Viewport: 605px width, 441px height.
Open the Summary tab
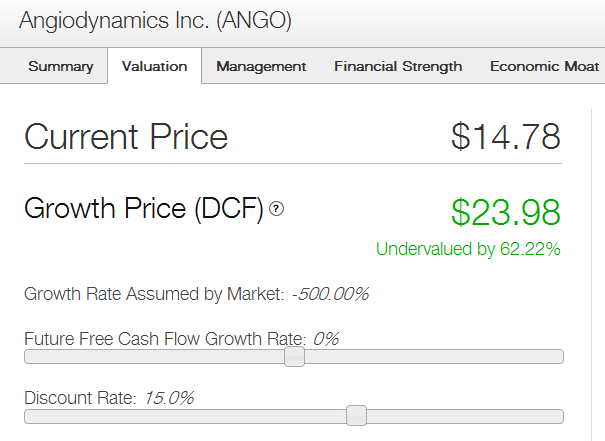point(61,66)
